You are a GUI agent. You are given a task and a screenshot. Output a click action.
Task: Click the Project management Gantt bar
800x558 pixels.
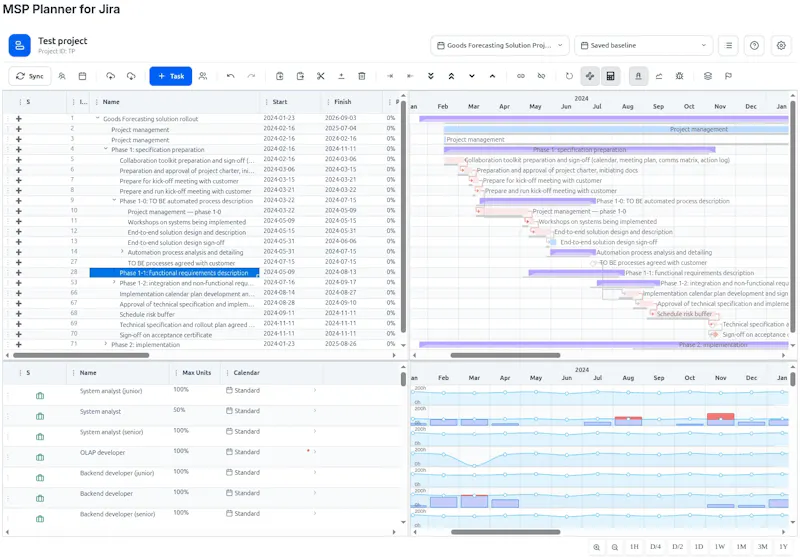(616, 130)
